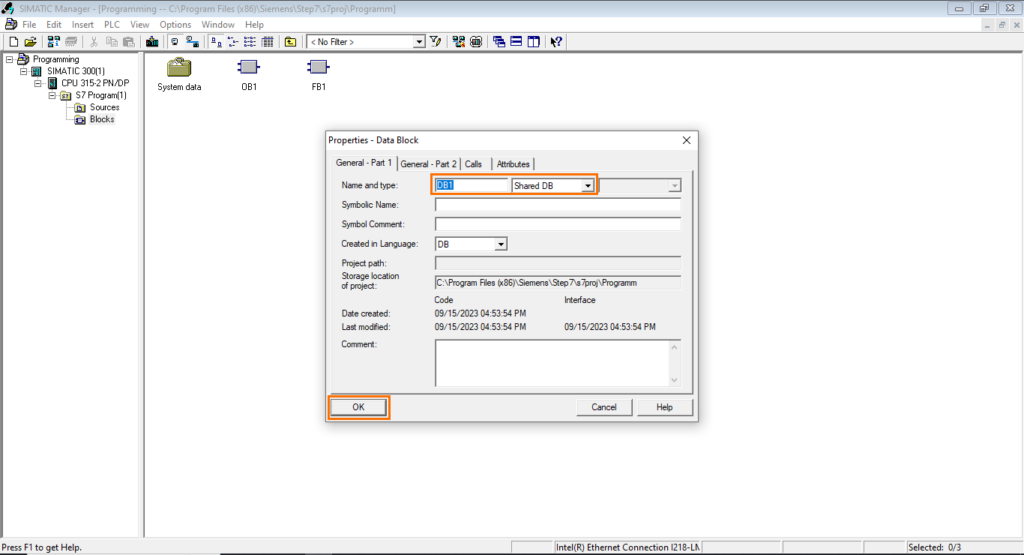Click "Selected: 0/3" in status bar
This screenshot has height=555, width=1024.
coord(935,547)
